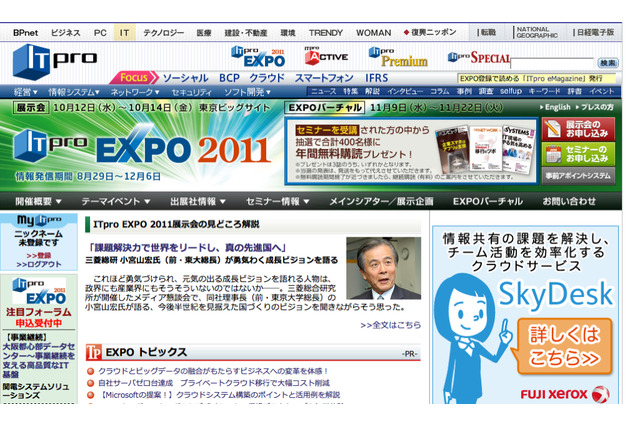Select the TRENDY top menu item

326,33
